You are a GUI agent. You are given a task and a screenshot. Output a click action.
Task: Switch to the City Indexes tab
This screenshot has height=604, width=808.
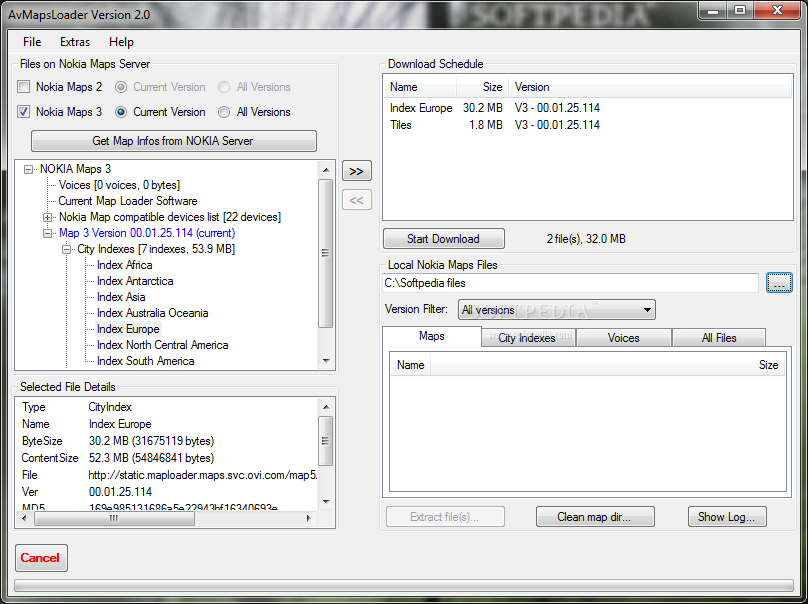coord(527,338)
